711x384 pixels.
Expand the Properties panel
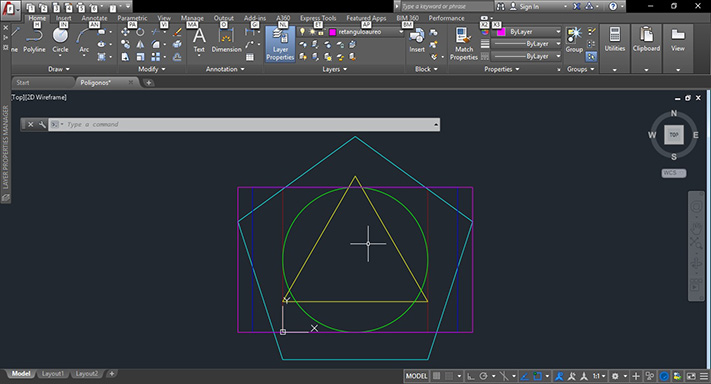tap(502, 69)
